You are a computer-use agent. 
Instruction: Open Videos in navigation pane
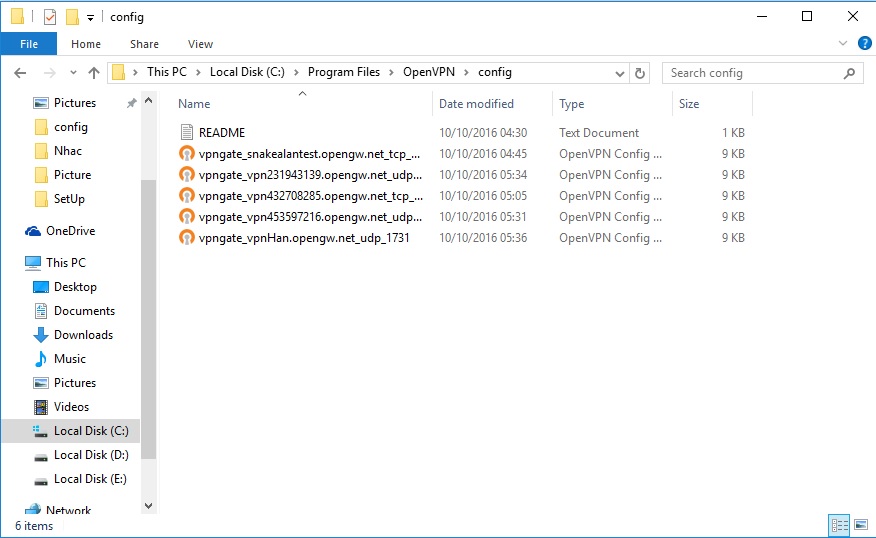61,407
